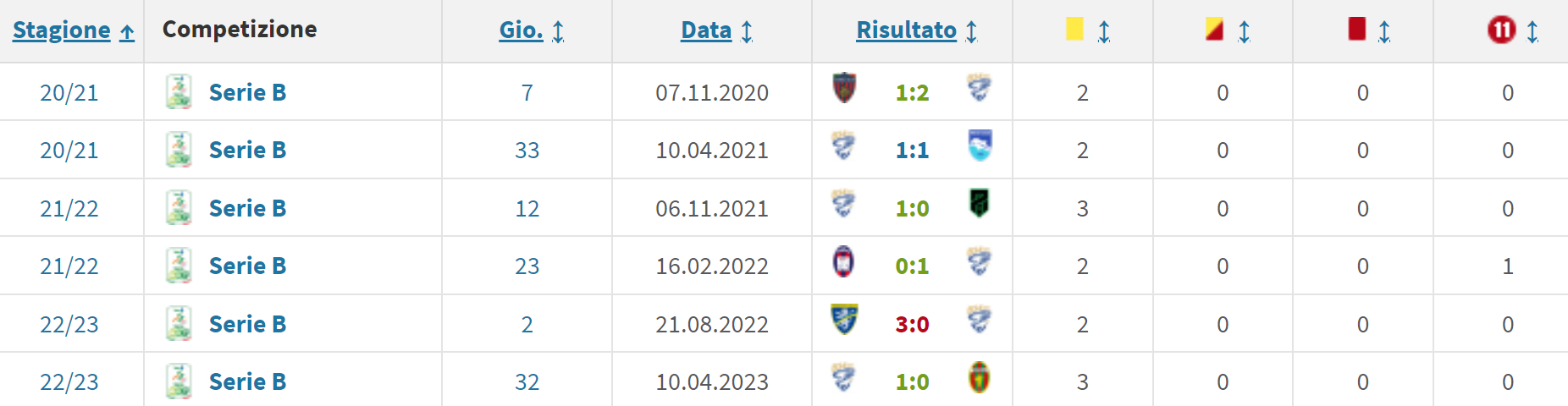Open matchday 33 link
This screenshot has width=1568, height=406.
(x=527, y=151)
